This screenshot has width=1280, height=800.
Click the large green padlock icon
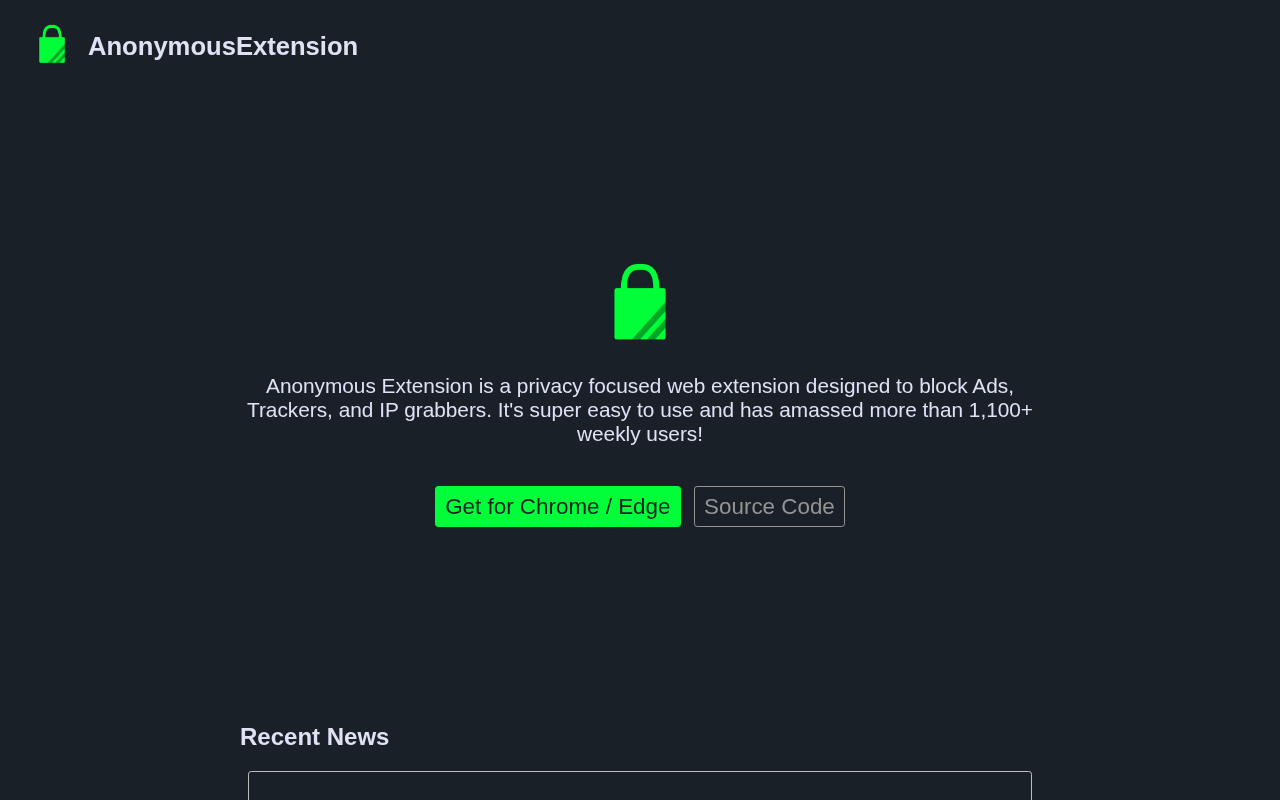click(x=640, y=302)
